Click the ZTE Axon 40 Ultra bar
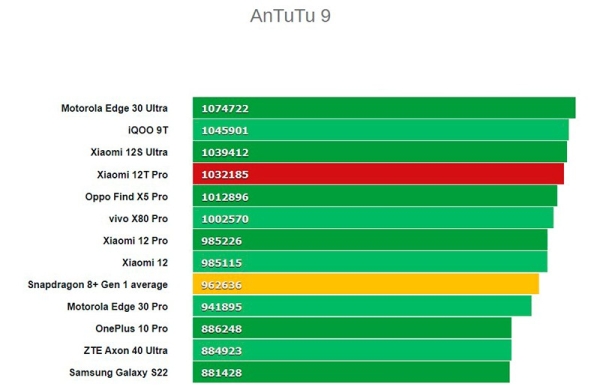Screen dimensions: 600x390 [x=352, y=350]
